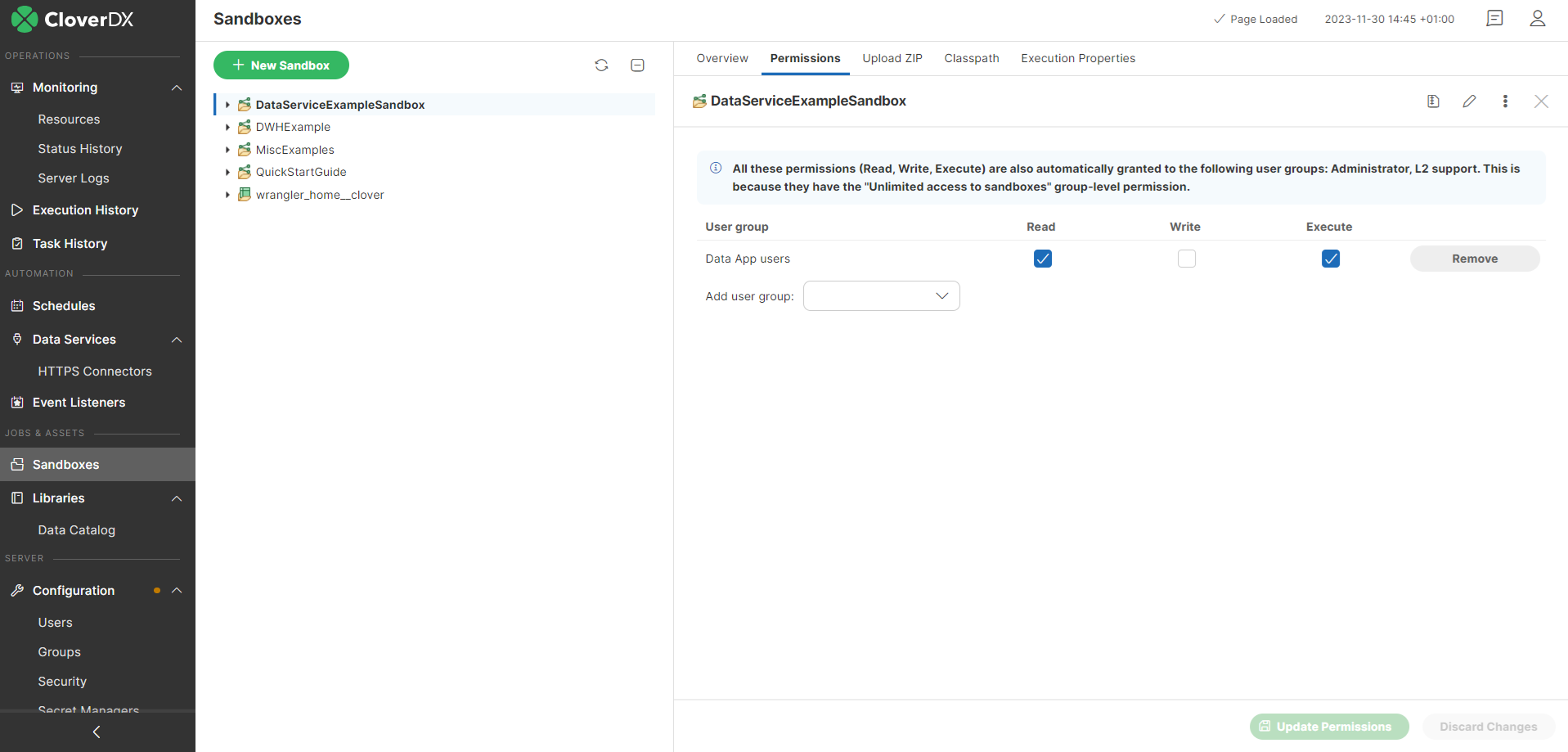Open the user account icon at top right

click(1537, 18)
